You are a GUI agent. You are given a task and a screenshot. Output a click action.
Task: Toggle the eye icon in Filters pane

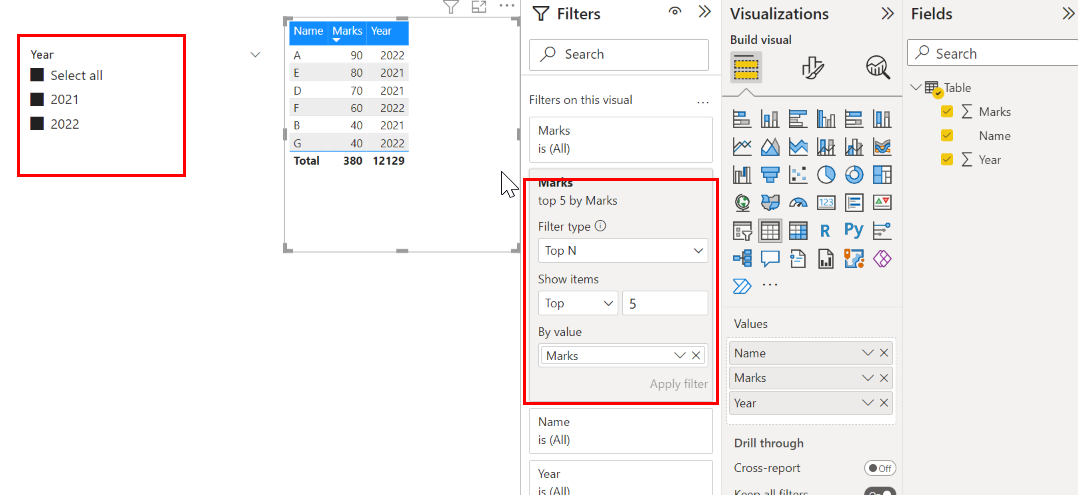pos(676,12)
